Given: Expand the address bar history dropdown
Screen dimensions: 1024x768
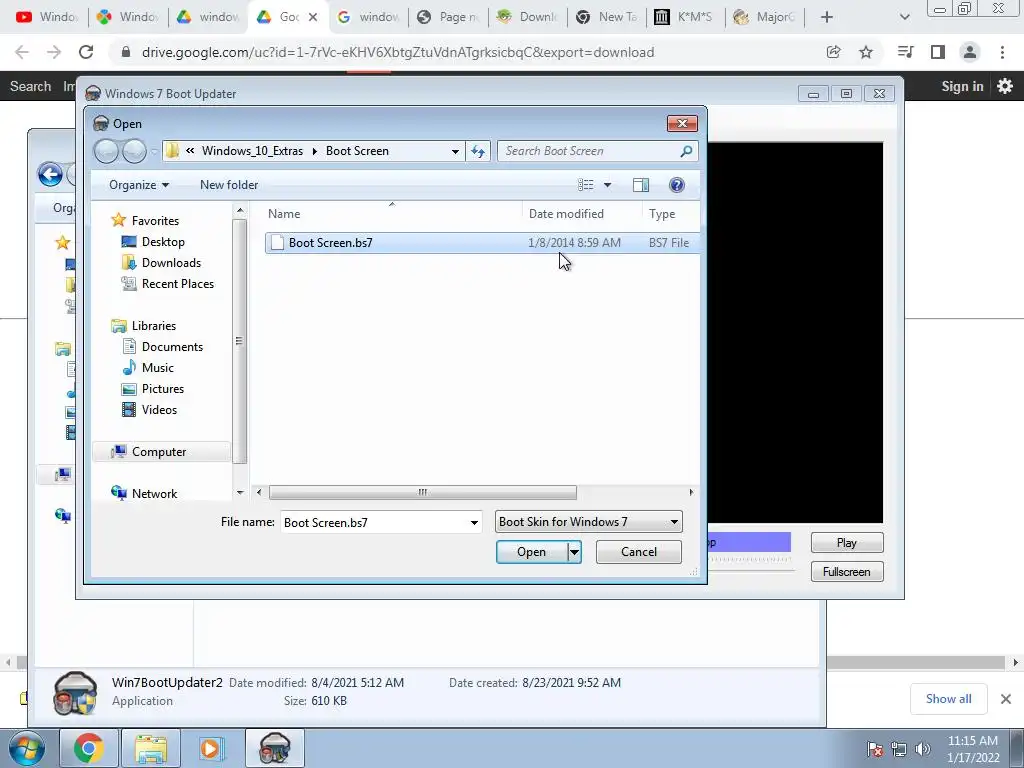Looking at the screenshot, I should coord(455,151).
